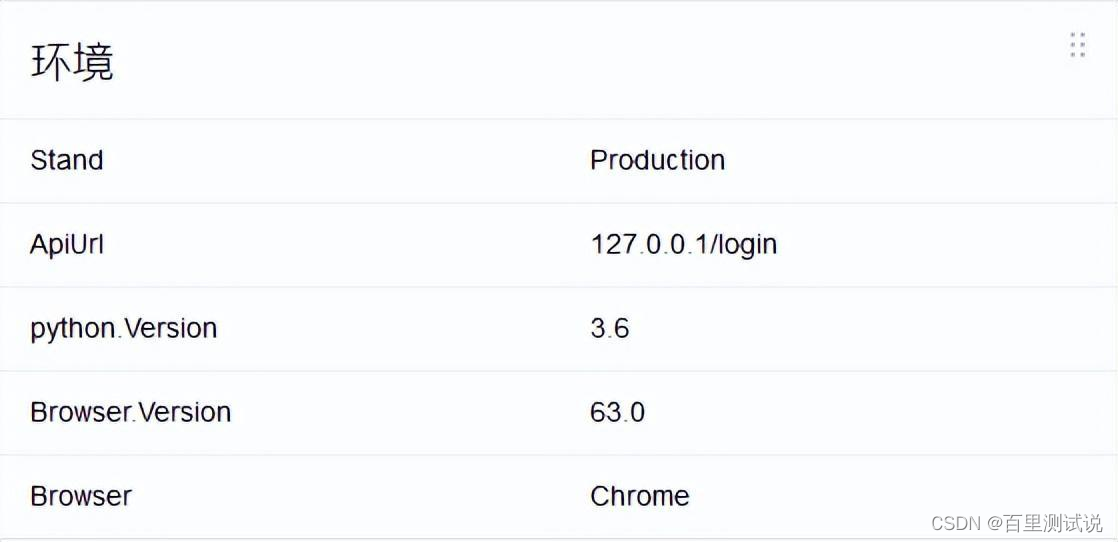Open the @百里测试说 author watermark

[x=1045, y=523]
